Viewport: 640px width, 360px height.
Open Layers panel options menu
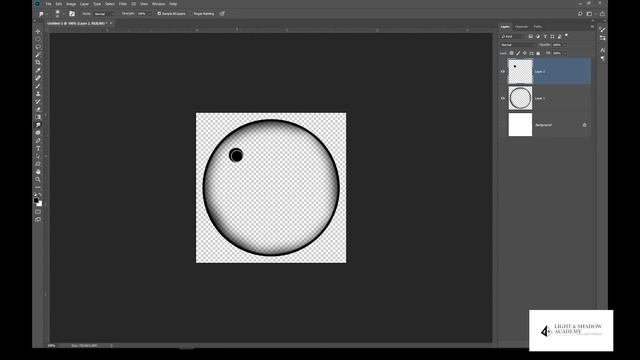pos(592,27)
